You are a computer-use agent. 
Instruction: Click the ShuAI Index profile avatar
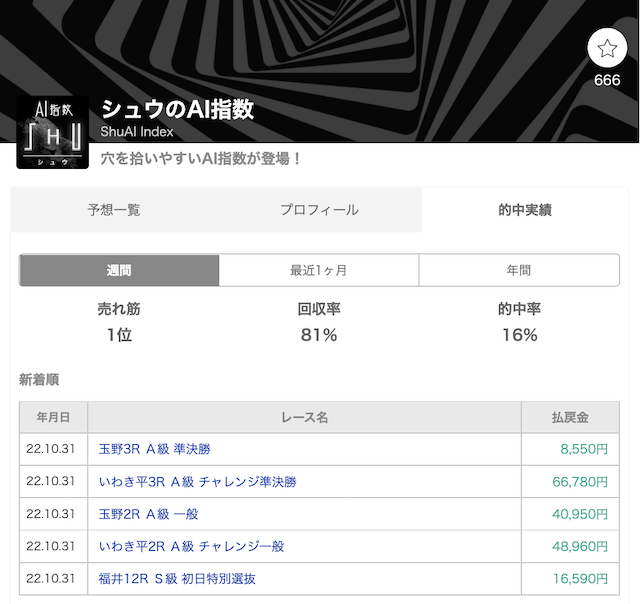point(52,133)
